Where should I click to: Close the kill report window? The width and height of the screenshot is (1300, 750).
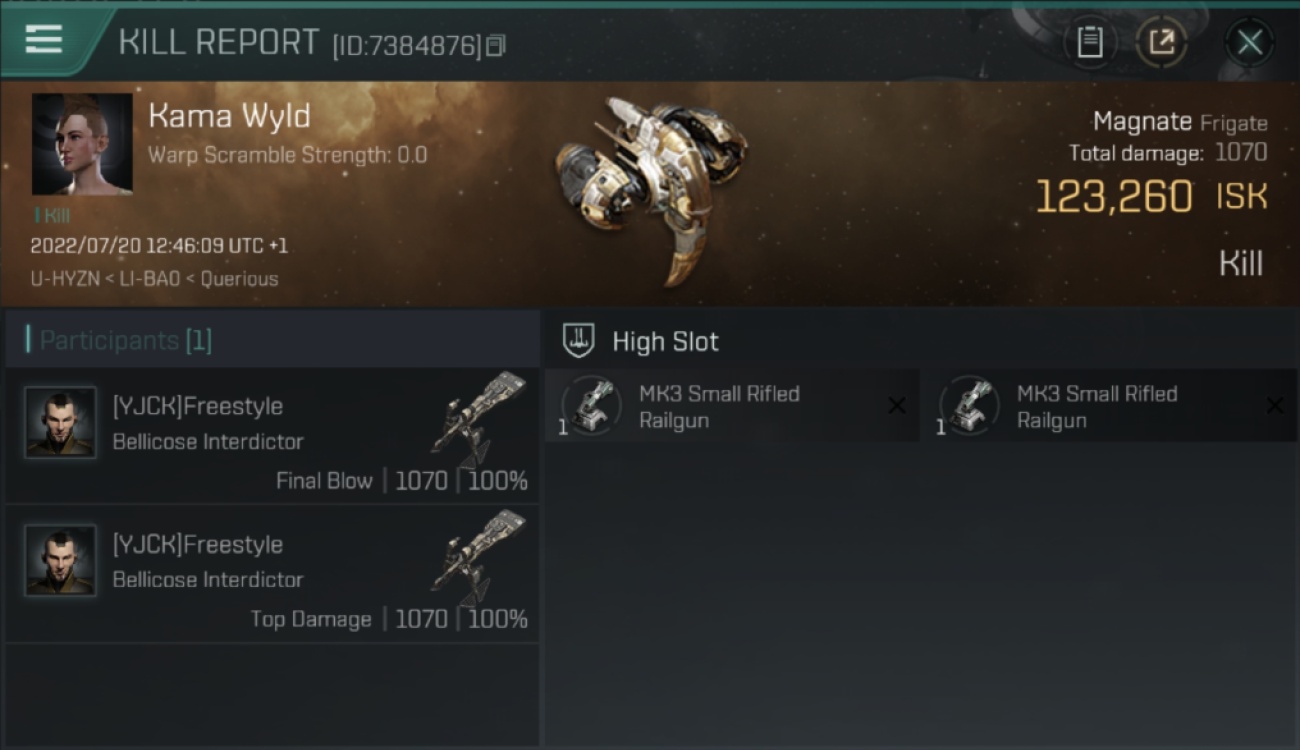click(1250, 42)
